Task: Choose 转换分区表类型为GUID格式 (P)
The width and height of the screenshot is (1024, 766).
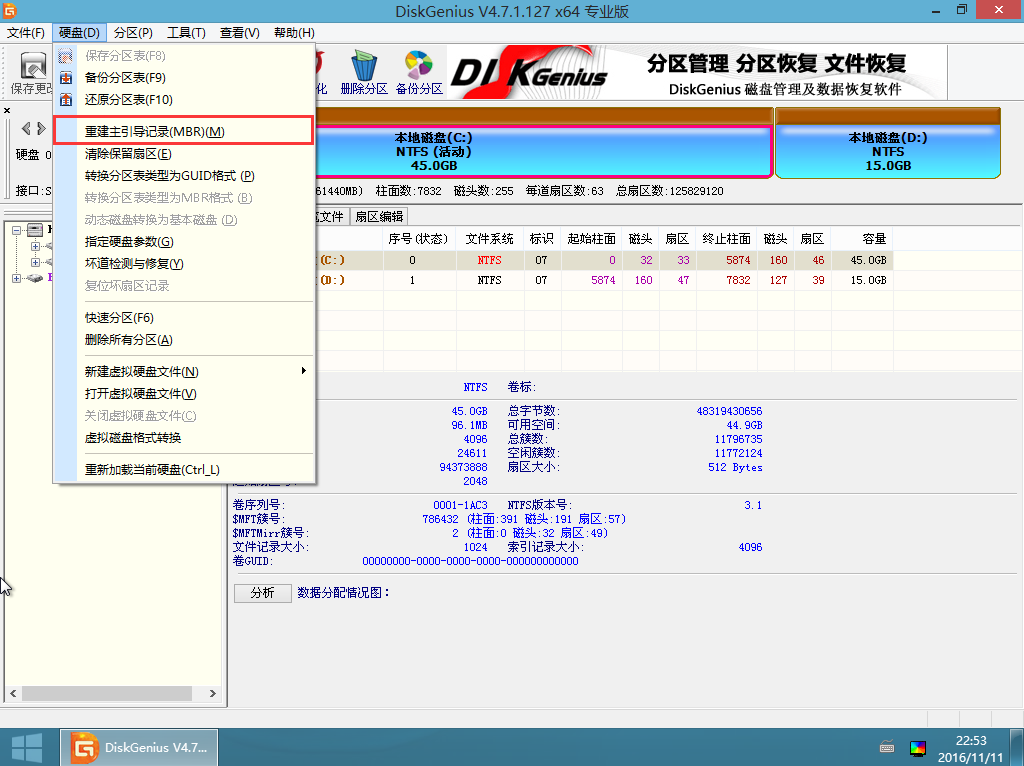Action: click(184, 176)
